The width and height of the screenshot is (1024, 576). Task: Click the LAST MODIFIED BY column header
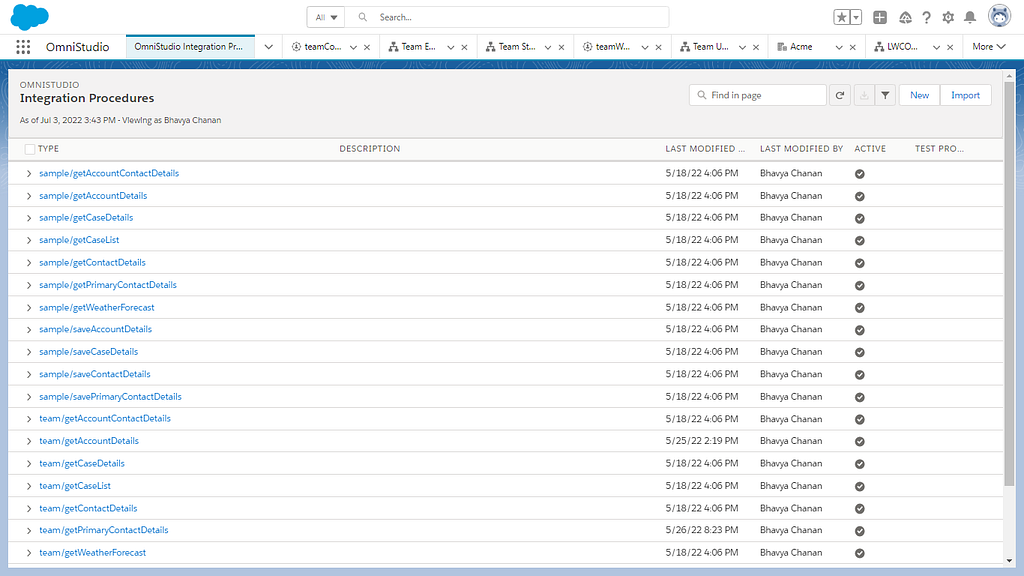[x=801, y=149]
